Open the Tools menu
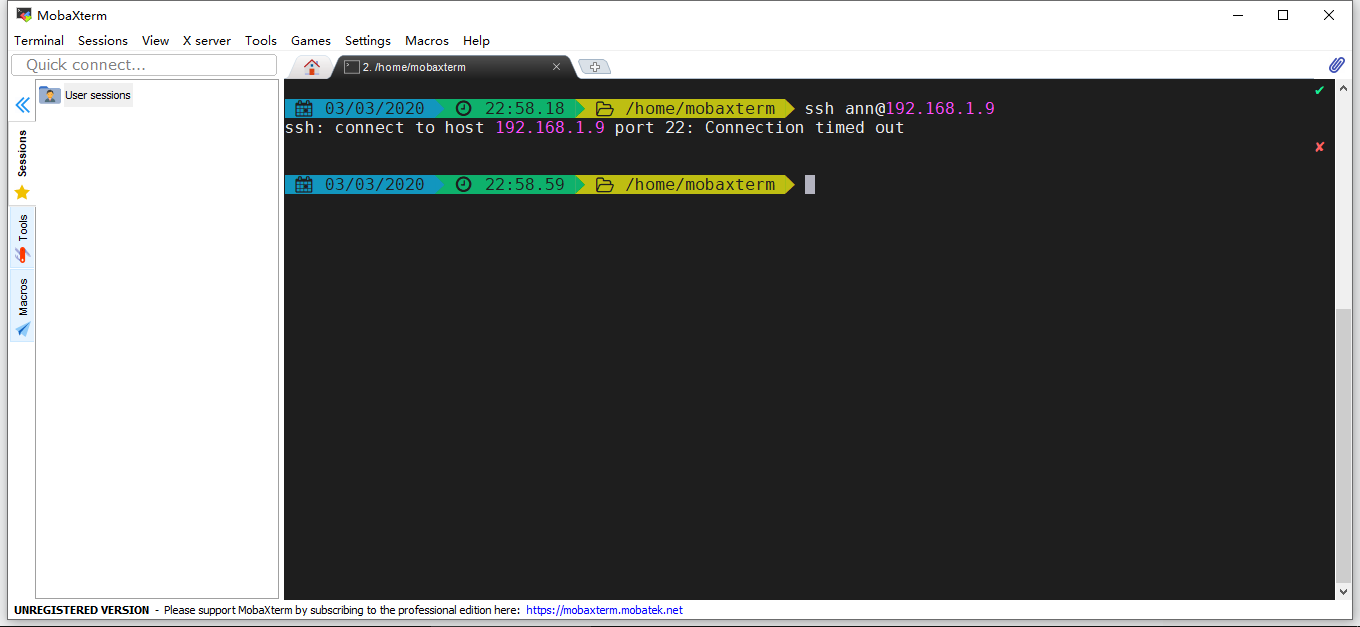1360x627 pixels. (261, 41)
